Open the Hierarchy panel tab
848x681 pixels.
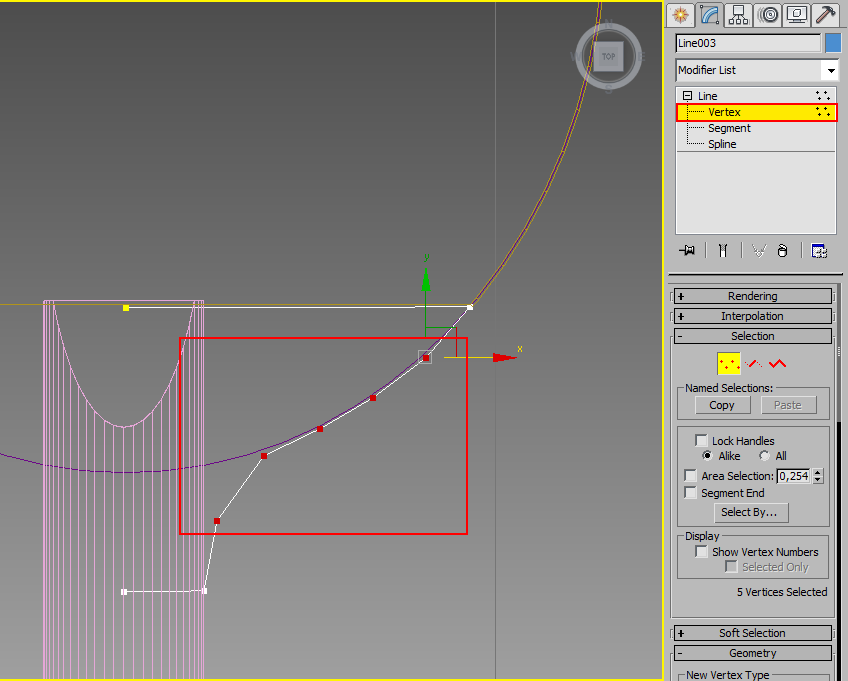pos(738,15)
